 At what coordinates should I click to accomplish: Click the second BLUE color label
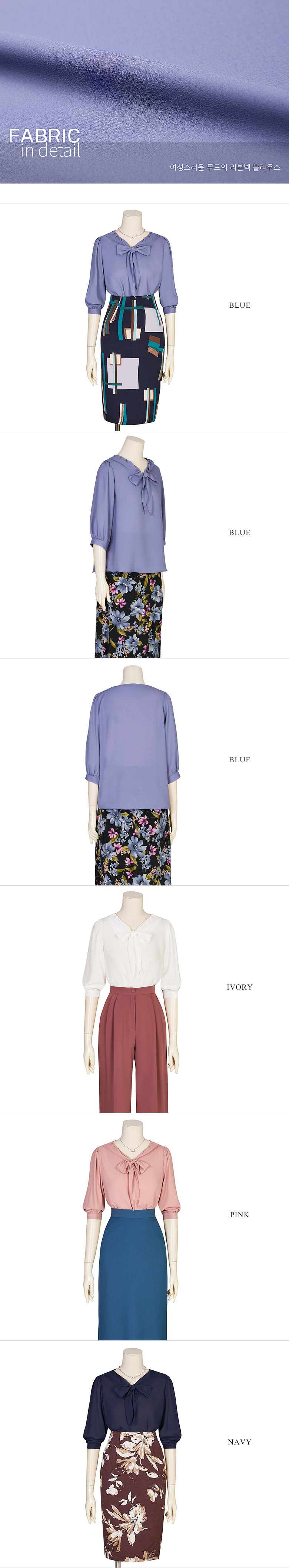240,532
